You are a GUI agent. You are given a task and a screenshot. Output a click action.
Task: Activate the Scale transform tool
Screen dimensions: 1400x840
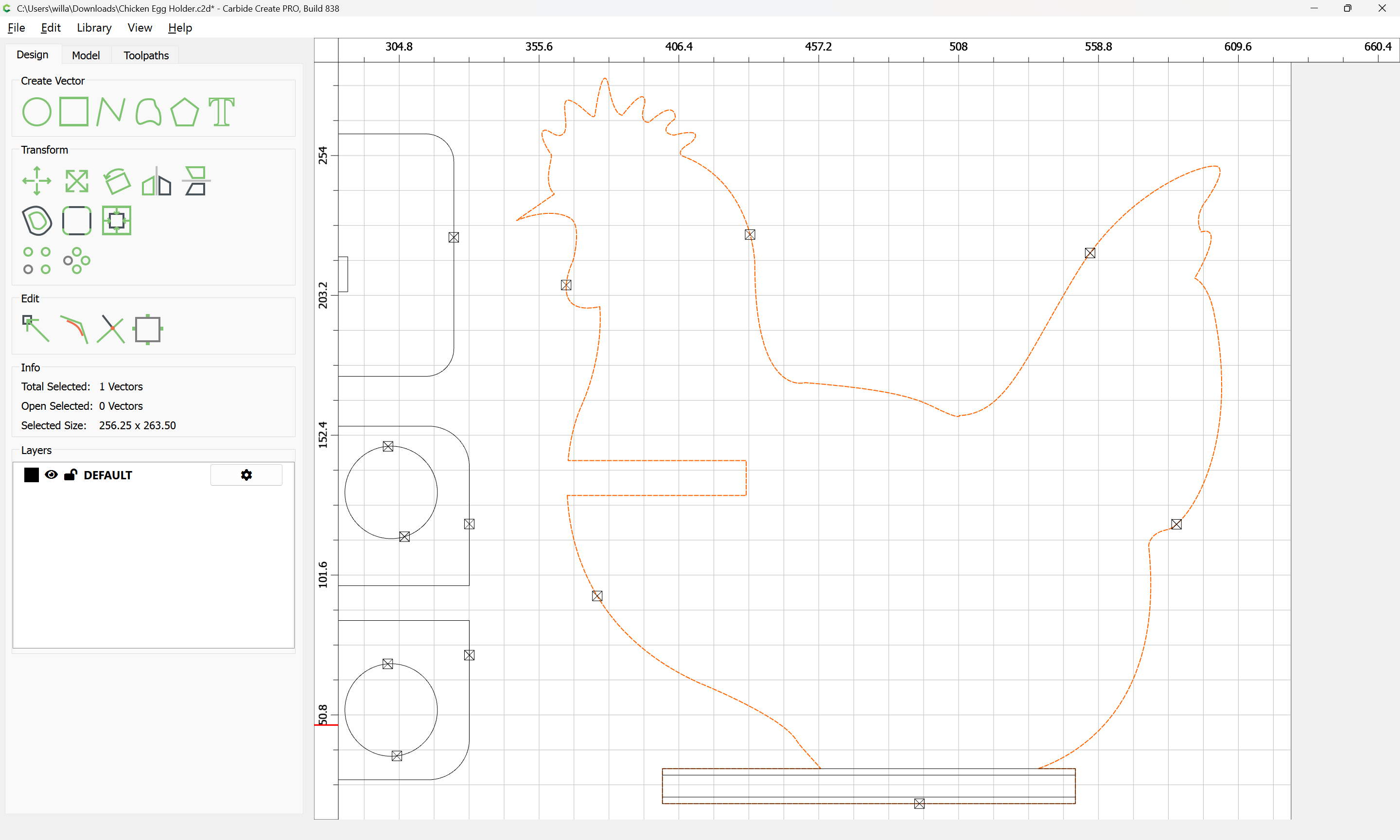tap(76, 181)
